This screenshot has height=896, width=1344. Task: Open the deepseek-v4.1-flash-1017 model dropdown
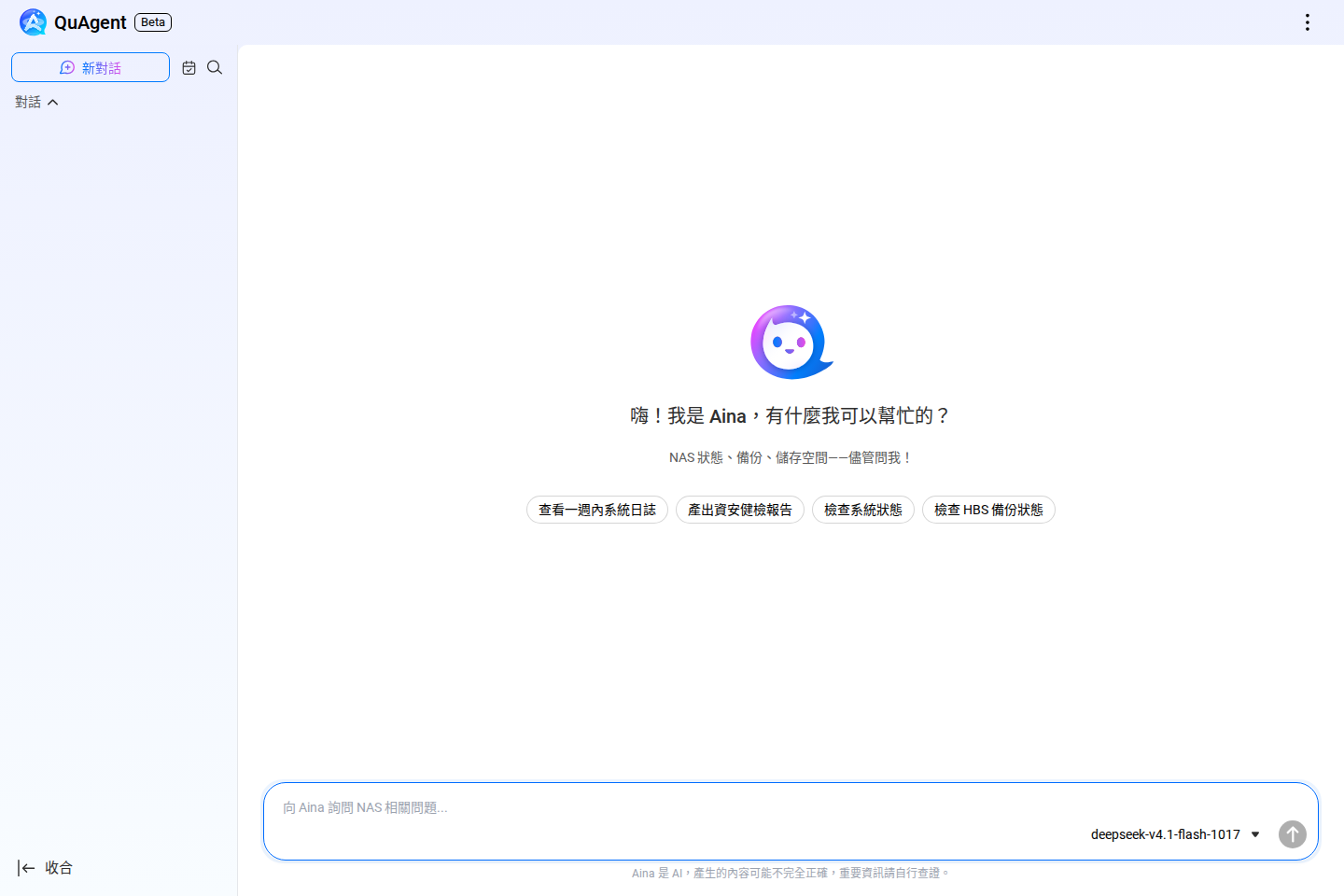[x=1175, y=834]
